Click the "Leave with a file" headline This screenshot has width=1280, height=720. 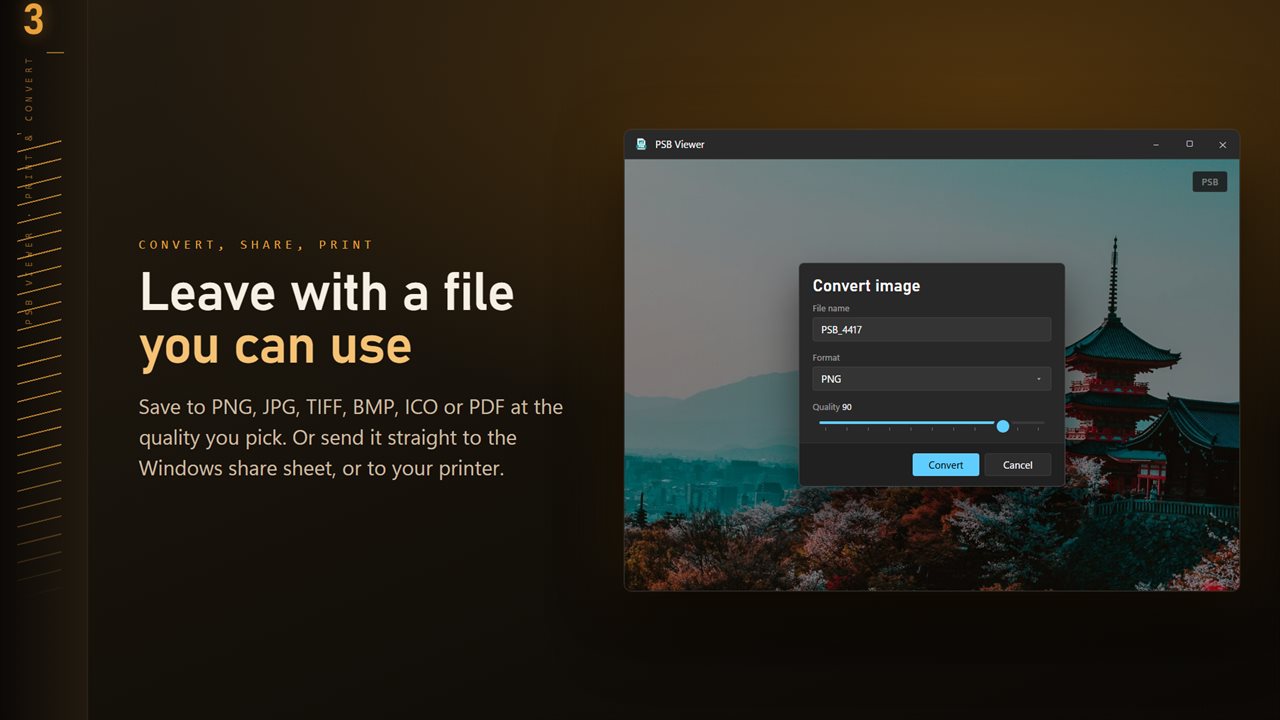click(327, 292)
